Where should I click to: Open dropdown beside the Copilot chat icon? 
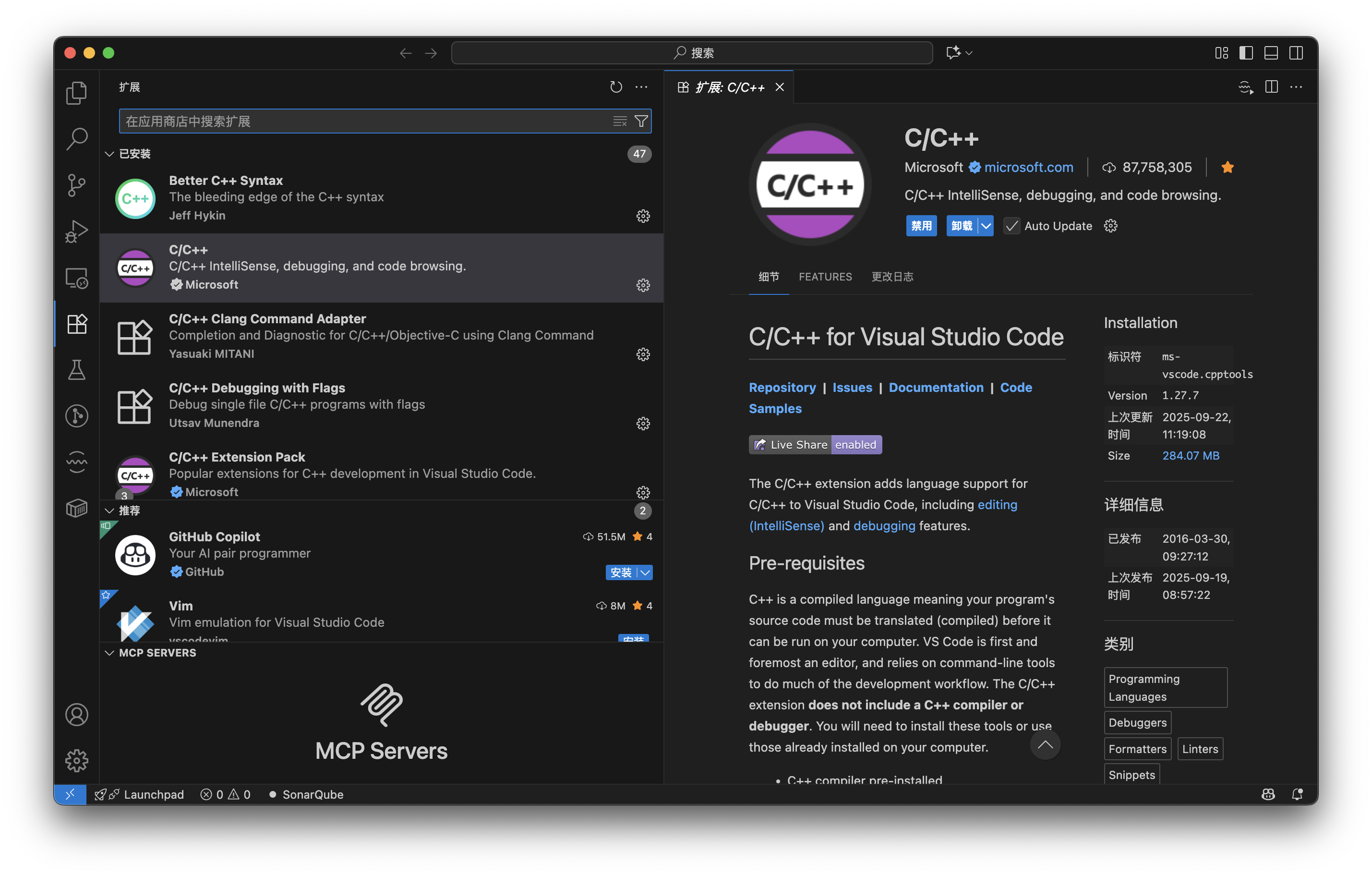click(x=969, y=53)
